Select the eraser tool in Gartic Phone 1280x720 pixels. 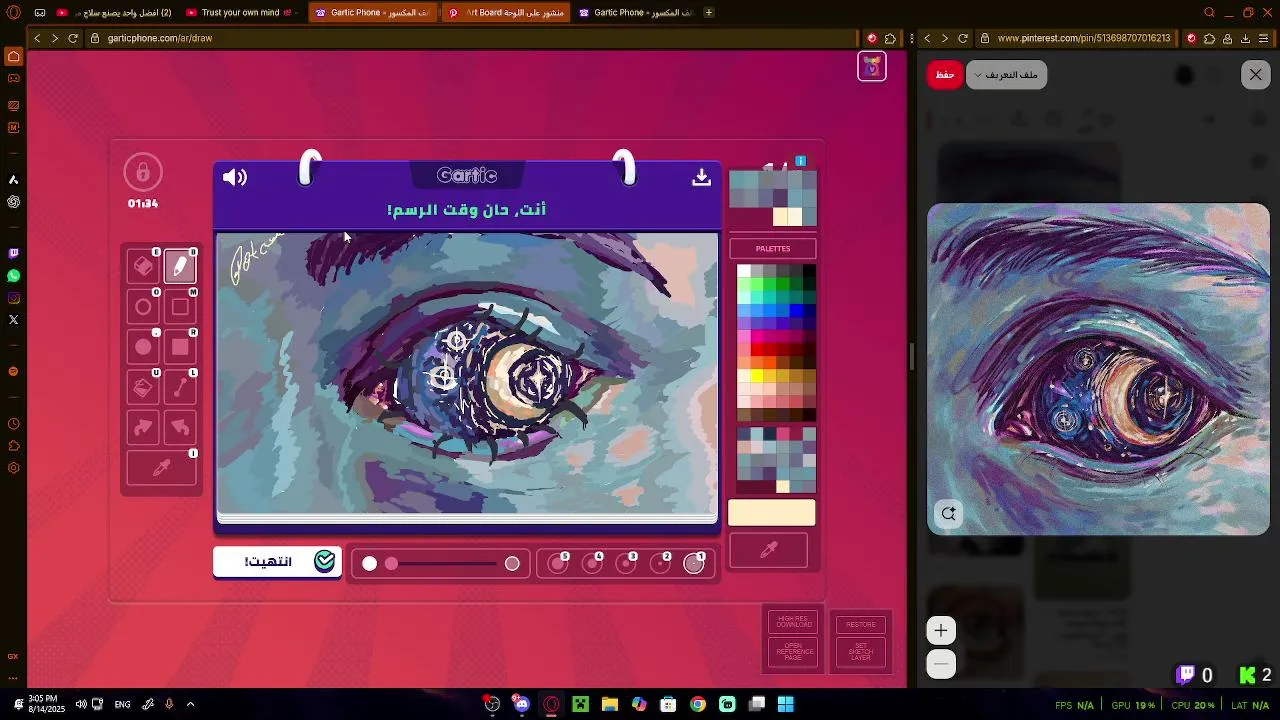tap(143, 267)
